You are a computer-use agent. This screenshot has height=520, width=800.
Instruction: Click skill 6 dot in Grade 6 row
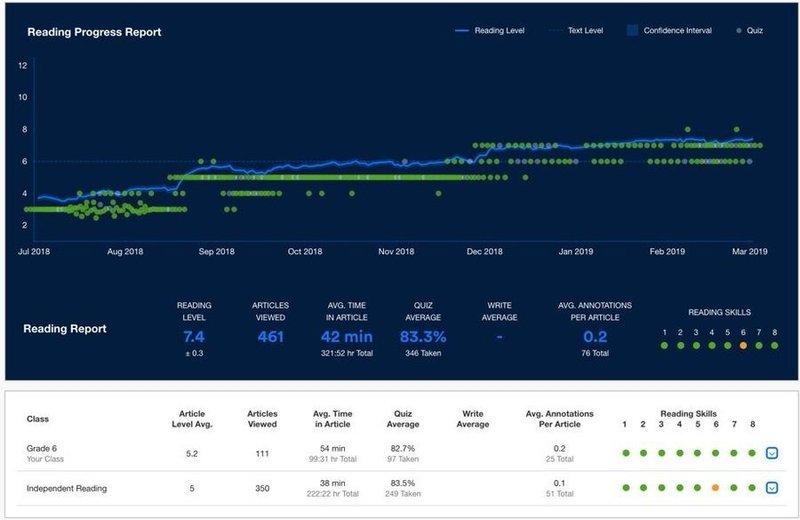pyautogui.click(x=715, y=453)
